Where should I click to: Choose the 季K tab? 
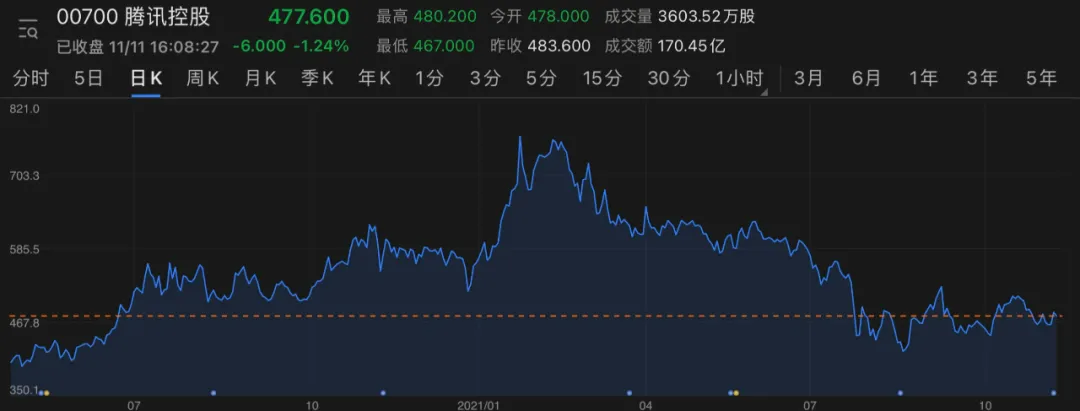[x=317, y=78]
